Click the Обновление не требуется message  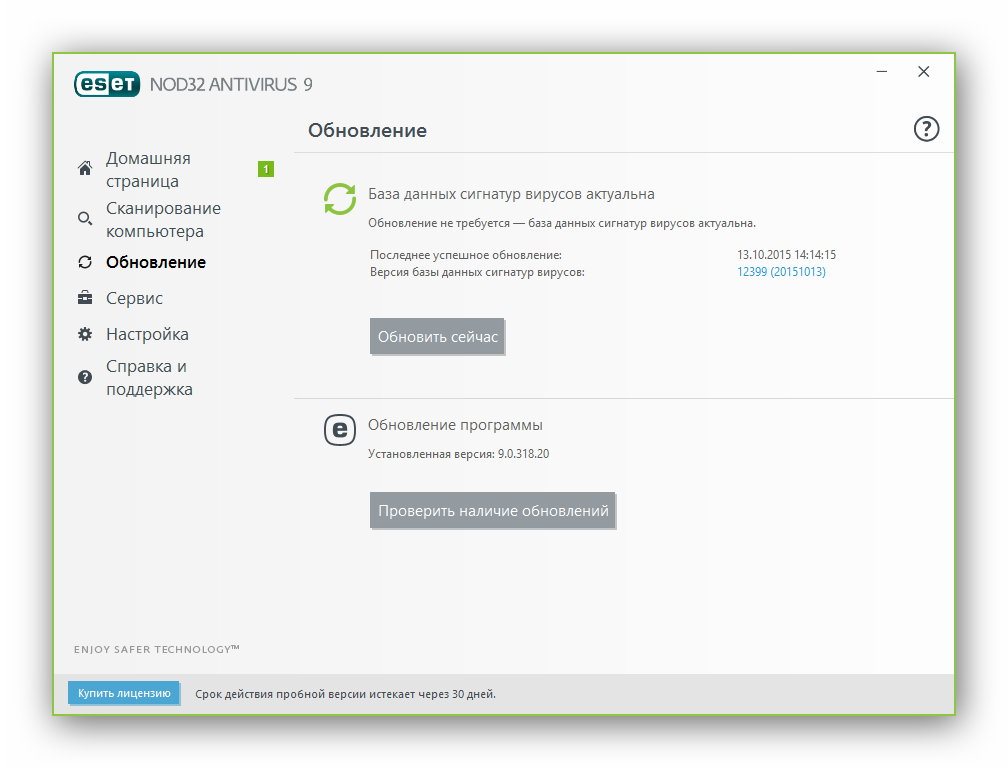click(562, 223)
